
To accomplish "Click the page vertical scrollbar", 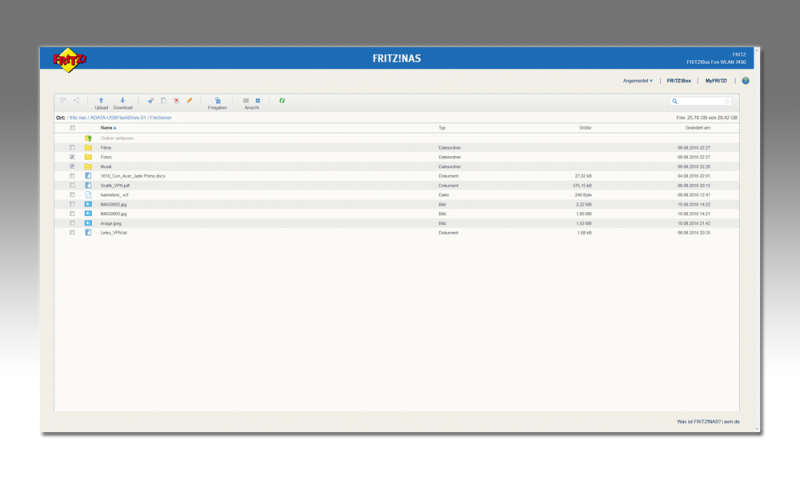I will click(757, 240).
